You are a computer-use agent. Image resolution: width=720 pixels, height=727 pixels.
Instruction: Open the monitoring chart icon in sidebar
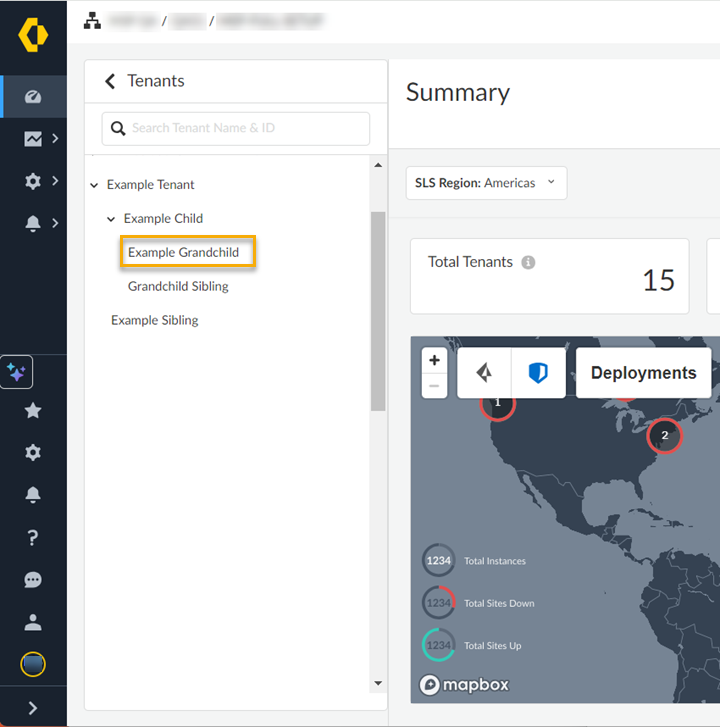click(x=33, y=139)
